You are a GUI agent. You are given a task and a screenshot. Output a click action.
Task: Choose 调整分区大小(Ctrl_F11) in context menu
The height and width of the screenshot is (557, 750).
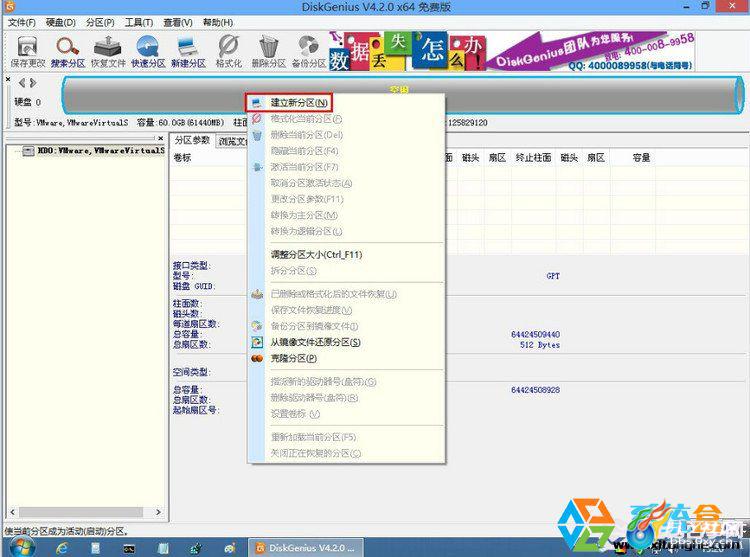click(x=347, y=255)
